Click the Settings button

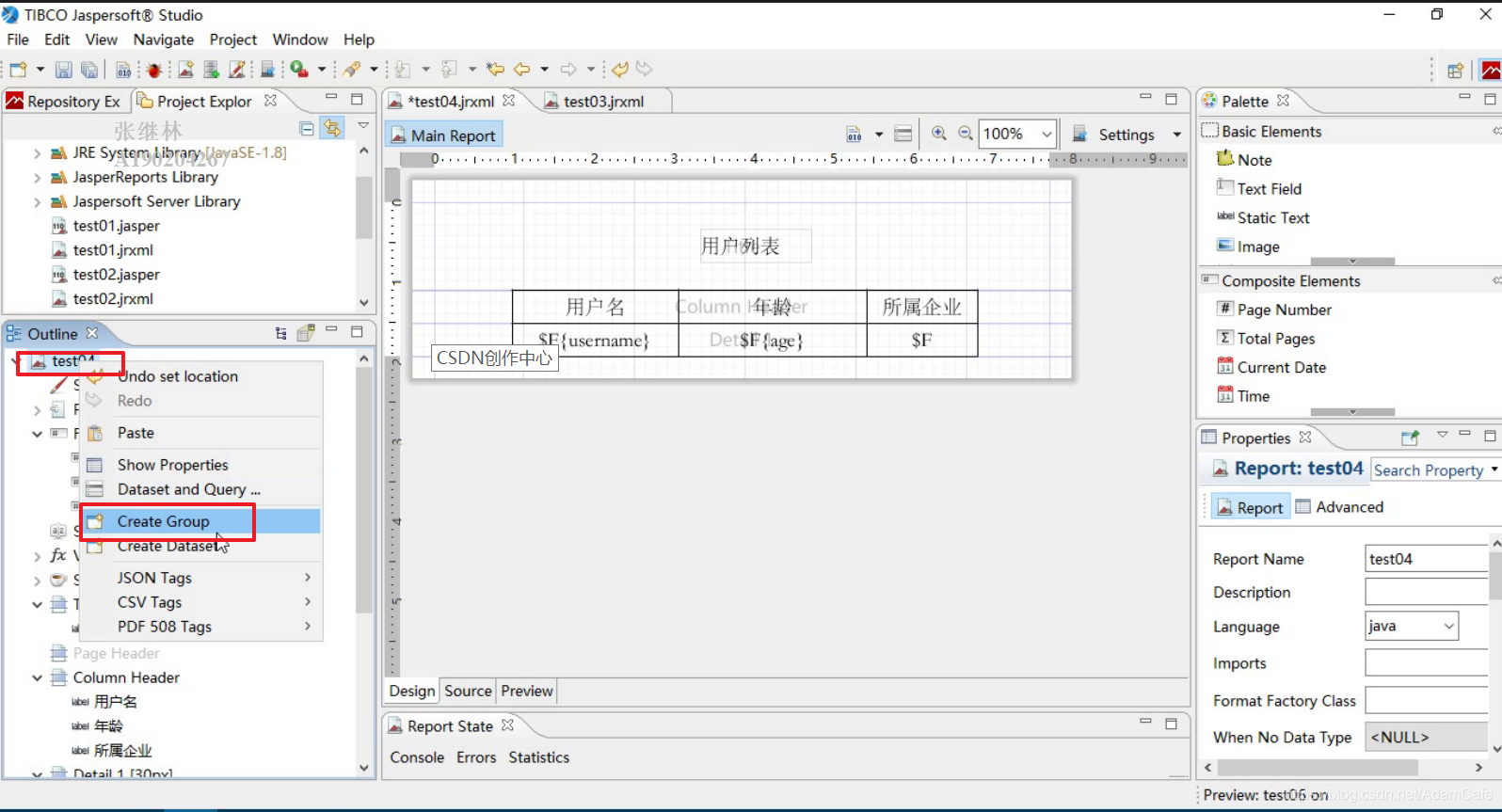point(1115,135)
